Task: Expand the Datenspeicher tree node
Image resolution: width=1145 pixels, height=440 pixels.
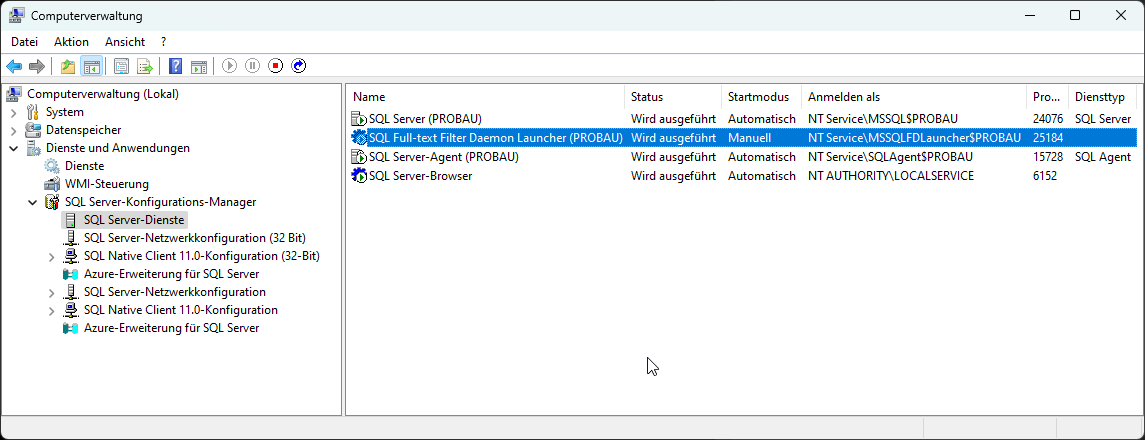Action: pyautogui.click(x=14, y=130)
